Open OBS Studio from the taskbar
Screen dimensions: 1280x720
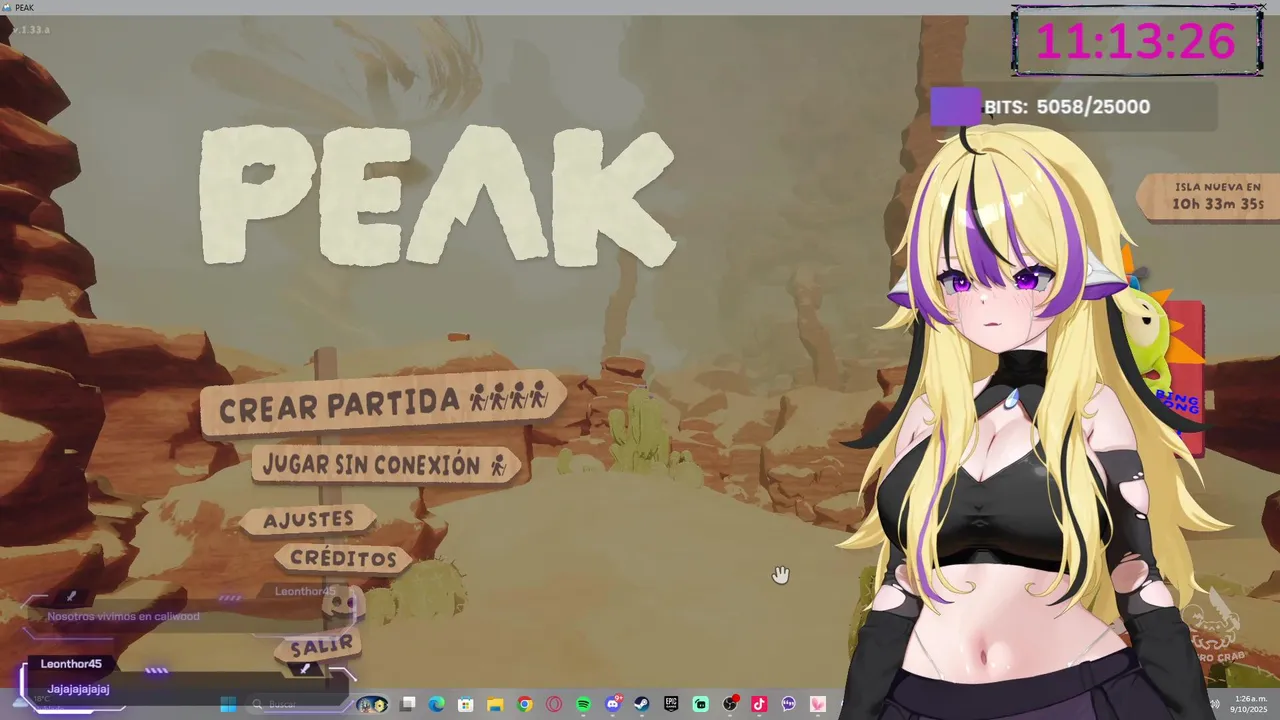click(730, 704)
